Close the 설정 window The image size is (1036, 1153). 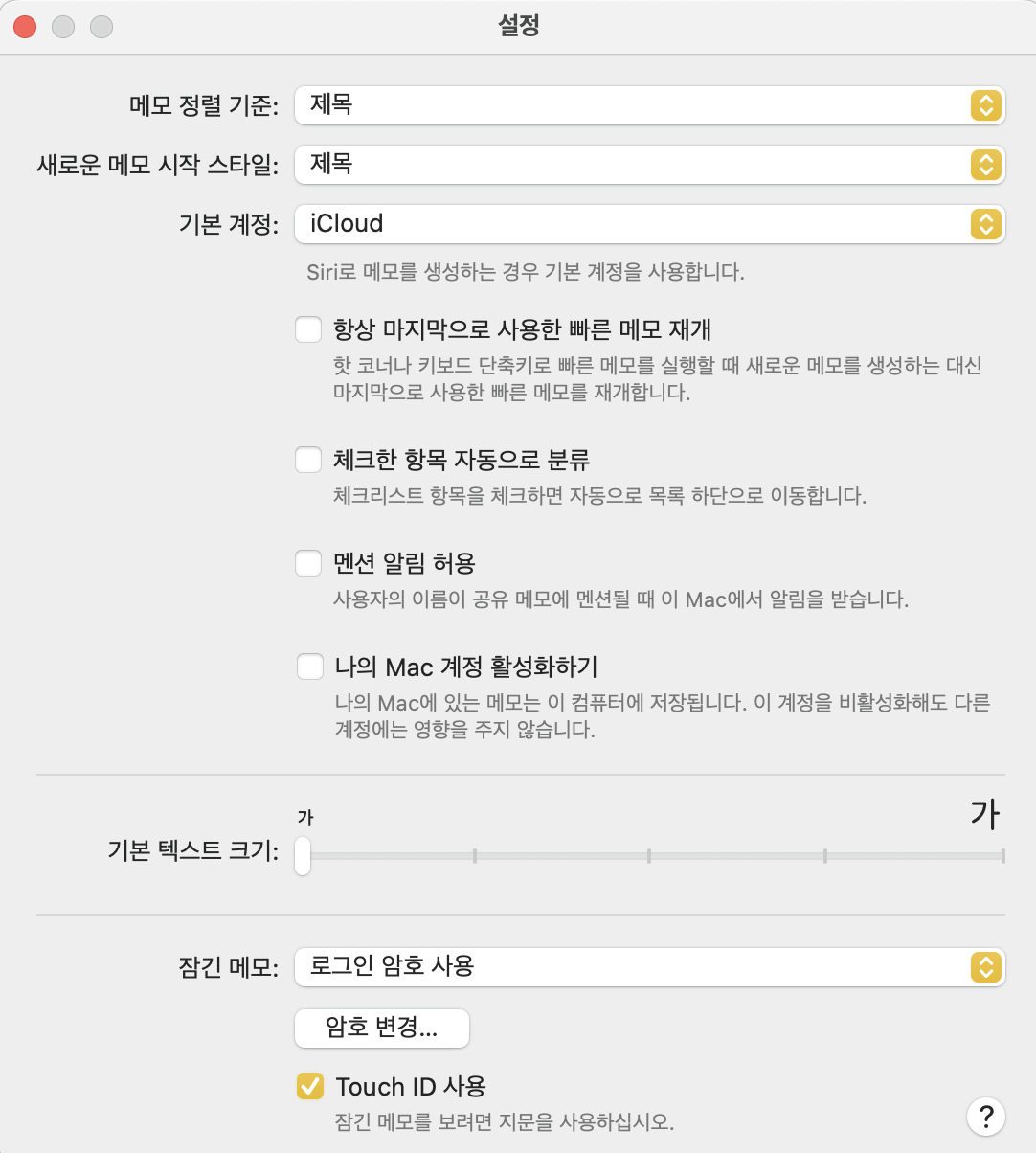click(25, 27)
